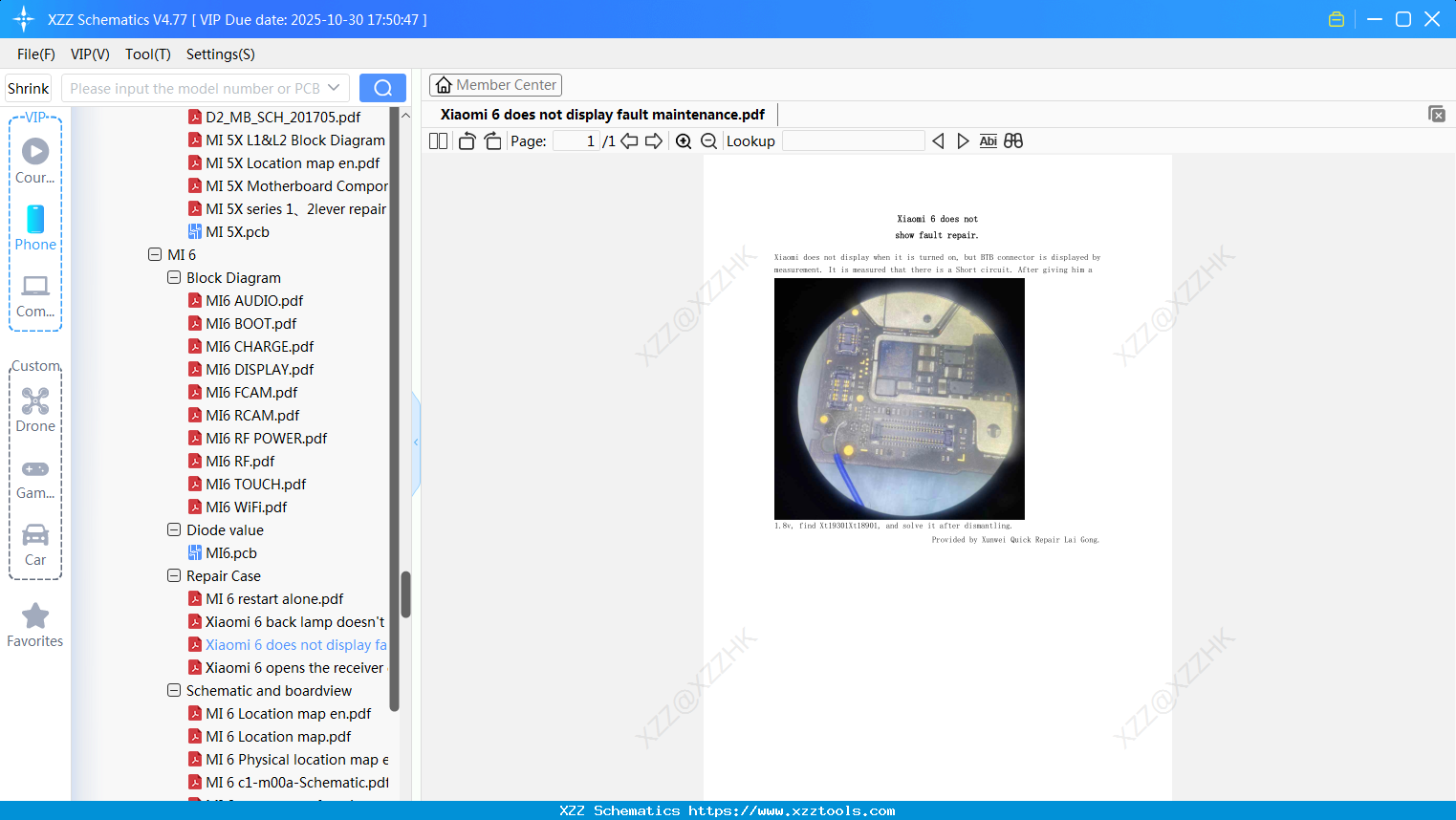Click the yellow VIP store icon in title bar
Screen dimensions: 1456x820
click(x=1336, y=19)
